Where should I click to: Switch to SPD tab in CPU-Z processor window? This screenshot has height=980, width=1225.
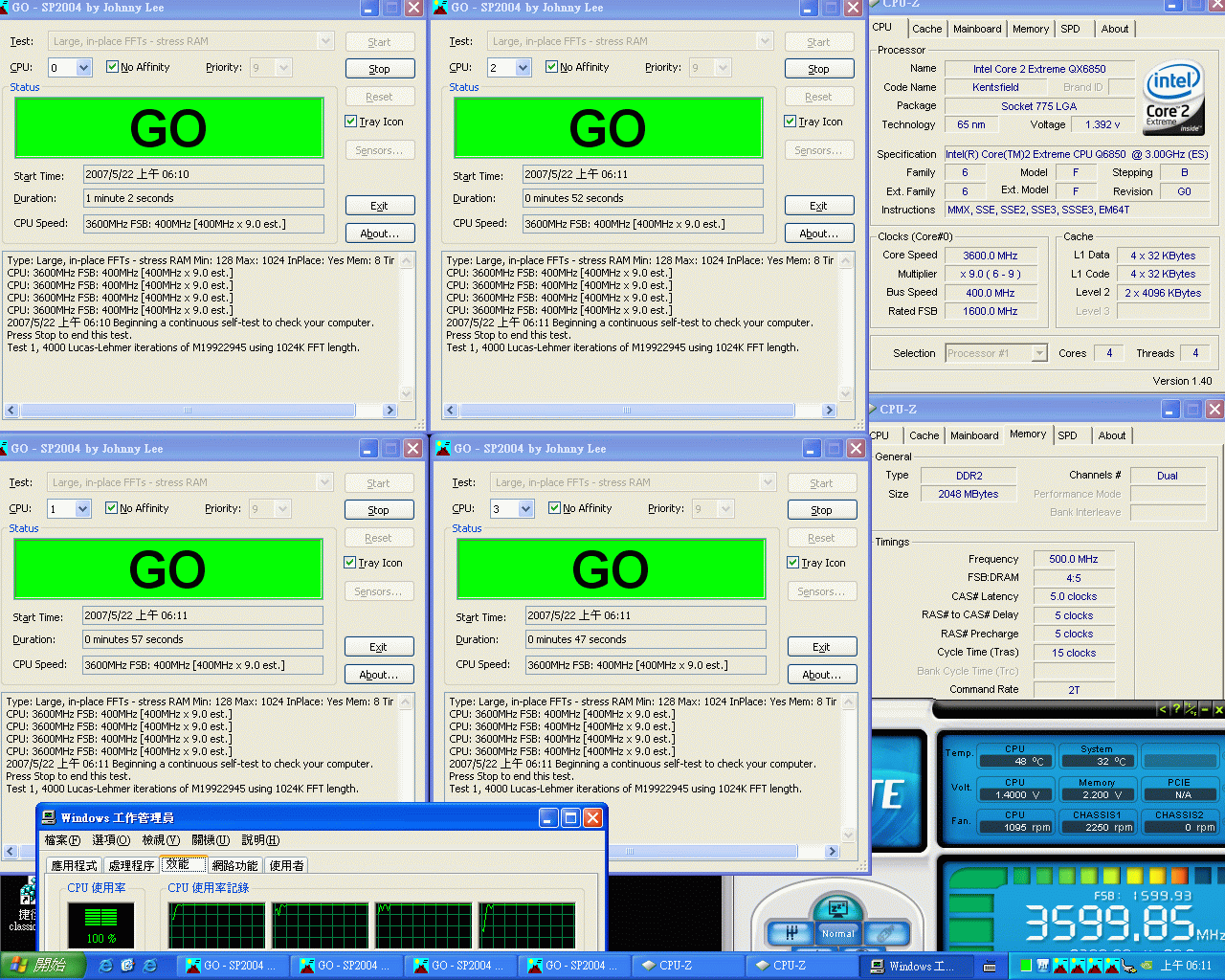[x=1070, y=29]
